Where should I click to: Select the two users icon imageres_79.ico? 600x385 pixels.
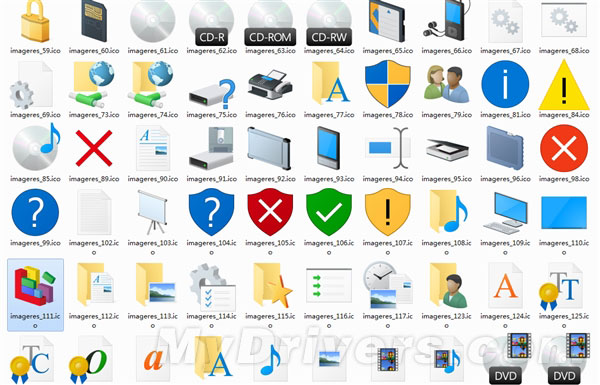click(x=447, y=84)
